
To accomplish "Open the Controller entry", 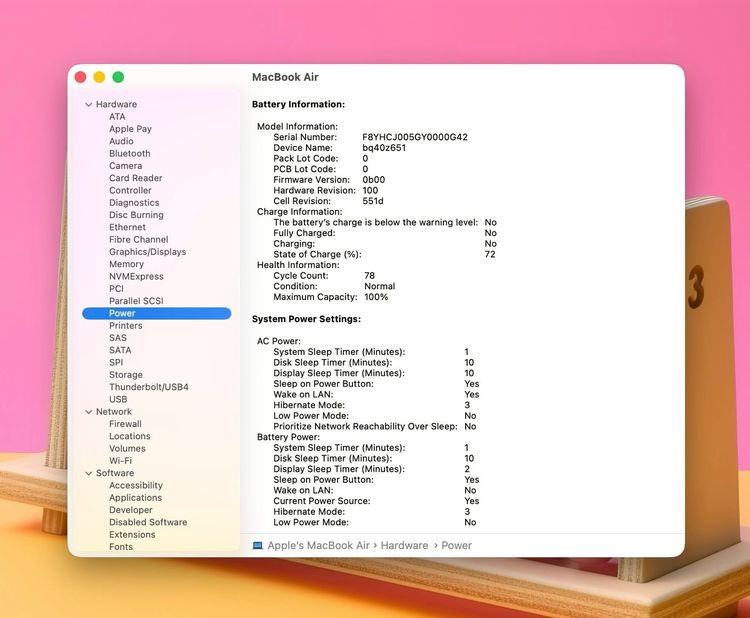I will pyautogui.click(x=130, y=190).
